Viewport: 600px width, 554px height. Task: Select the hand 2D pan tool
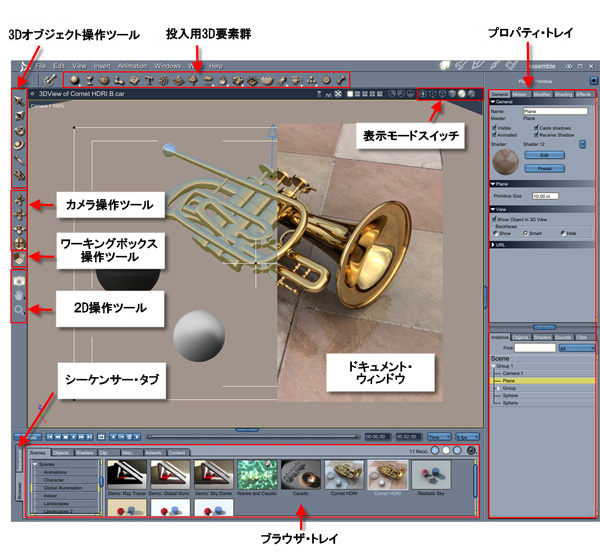tap(19, 295)
